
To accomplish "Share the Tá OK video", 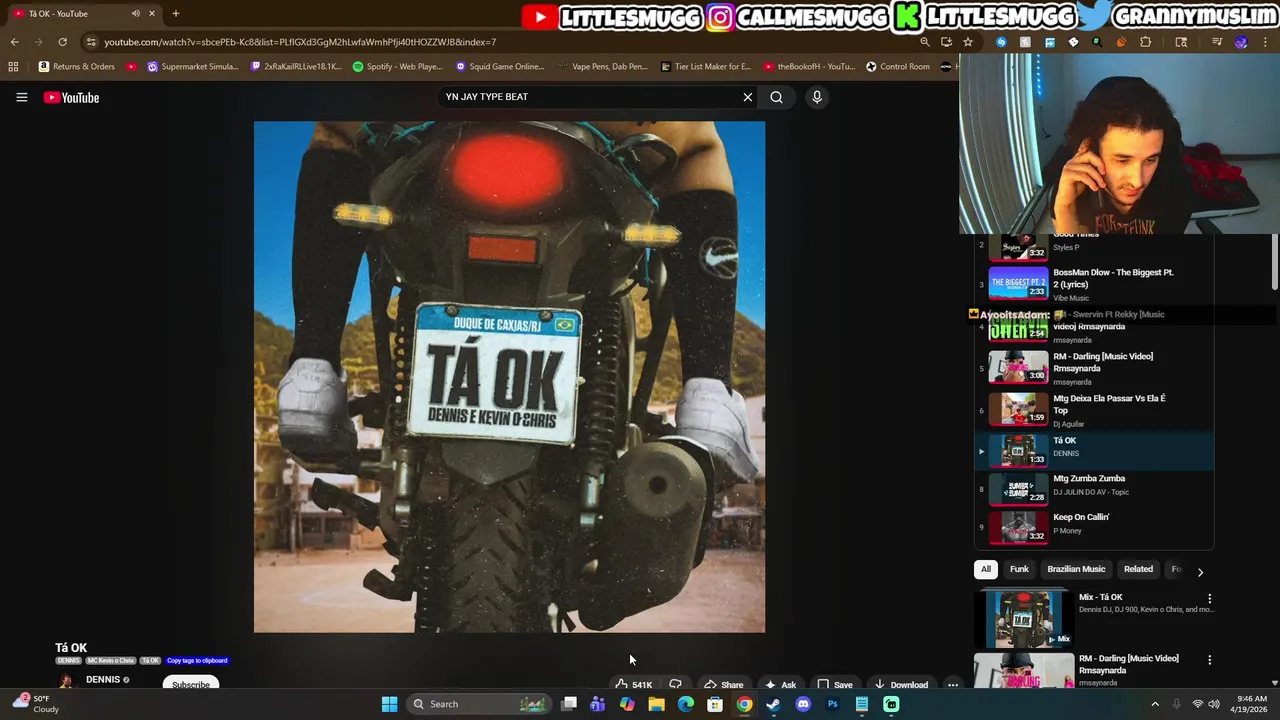I will [x=723, y=685].
